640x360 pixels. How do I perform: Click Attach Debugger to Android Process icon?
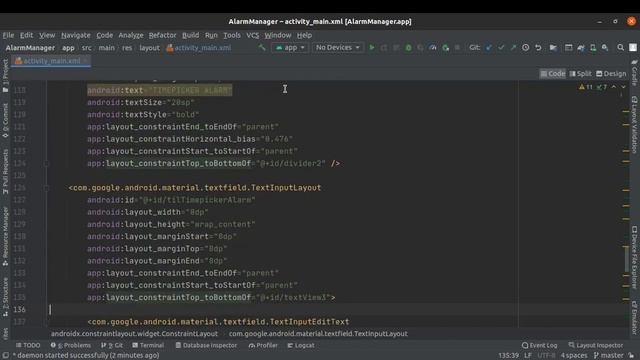445,48
